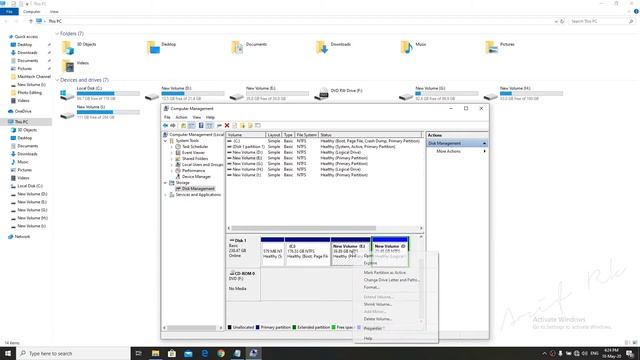Select OneDrive in File Explorer navigation pane
Screen dimensions: 640x360
coord(23,111)
